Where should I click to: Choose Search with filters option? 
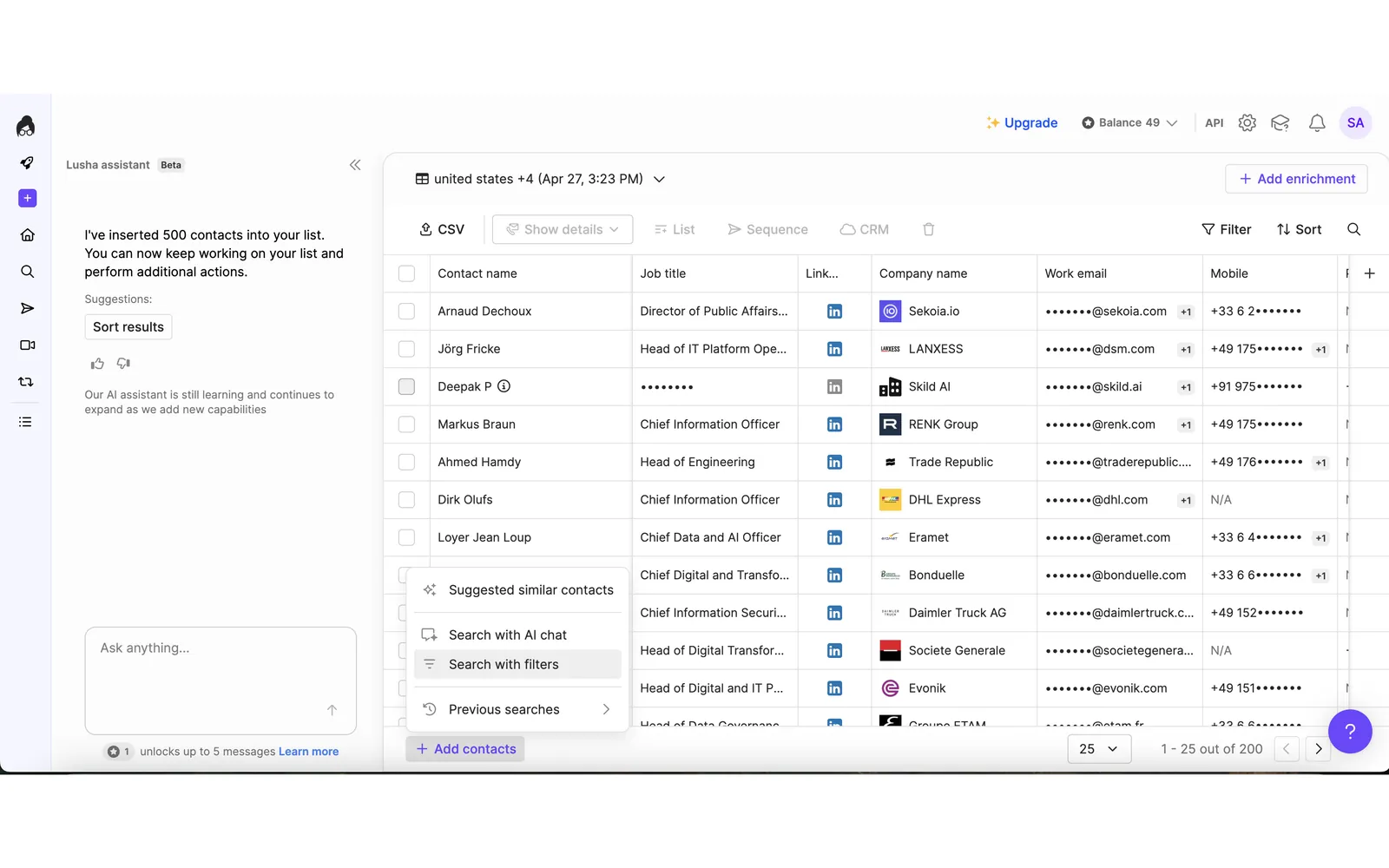[518, 665]
